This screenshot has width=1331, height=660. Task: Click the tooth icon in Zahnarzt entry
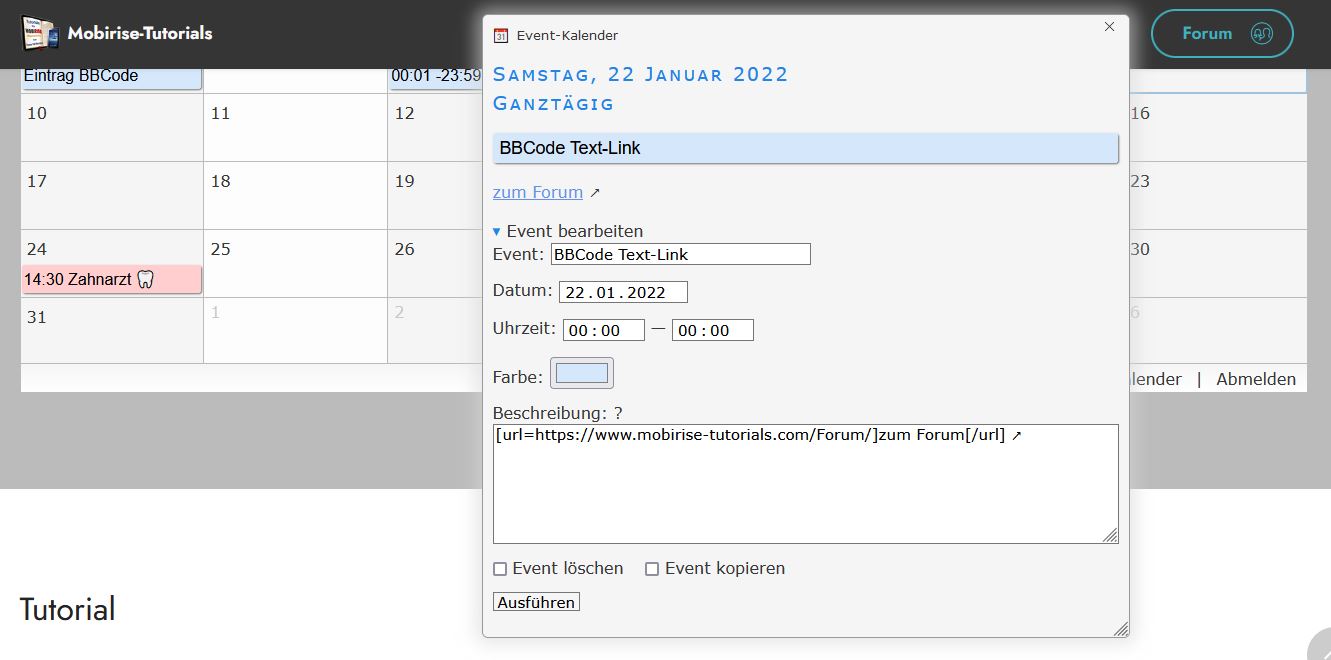[145, 280]
